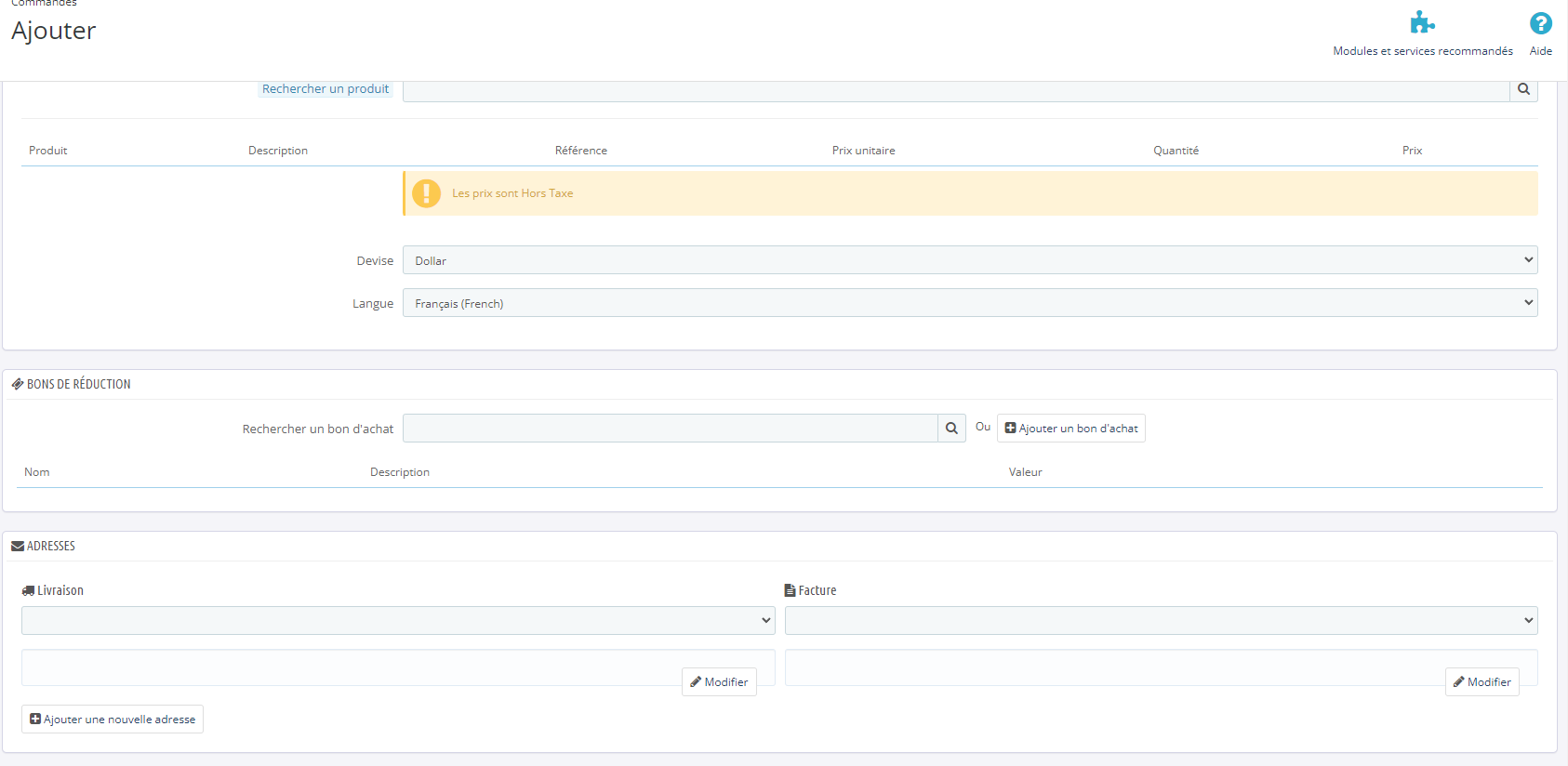Image resolution: width=1568 pixels, height=766 pixels.
Task: Open Modules et services recommandés puzzle icon
Action: 1422,22
